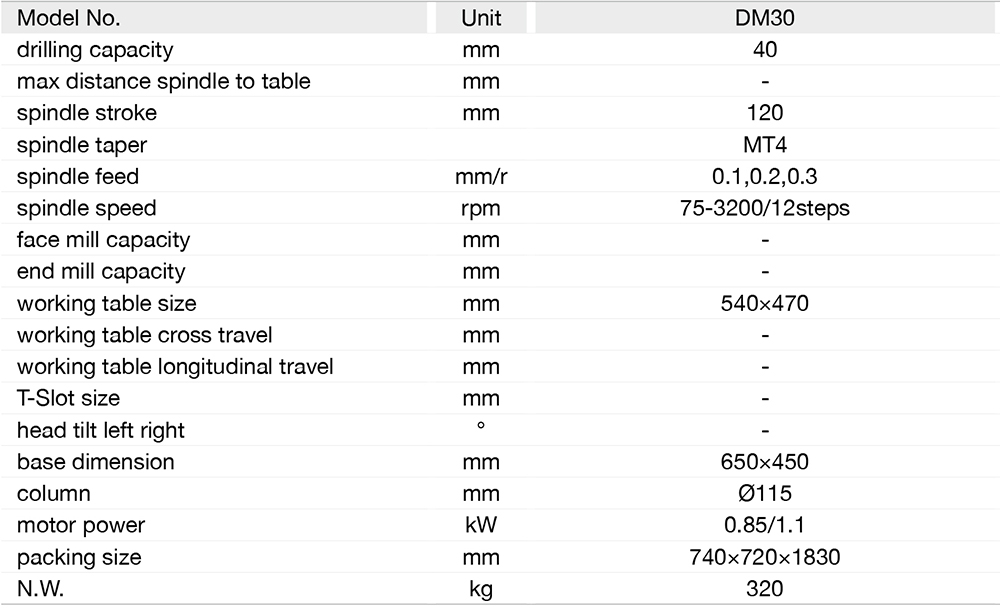Click the "face mill capacity" row label

click(103, 240)
